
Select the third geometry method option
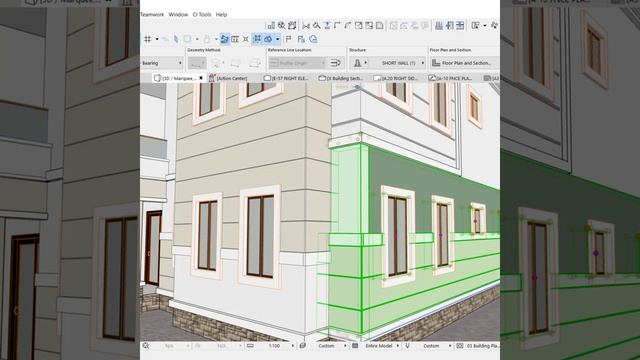236,63
